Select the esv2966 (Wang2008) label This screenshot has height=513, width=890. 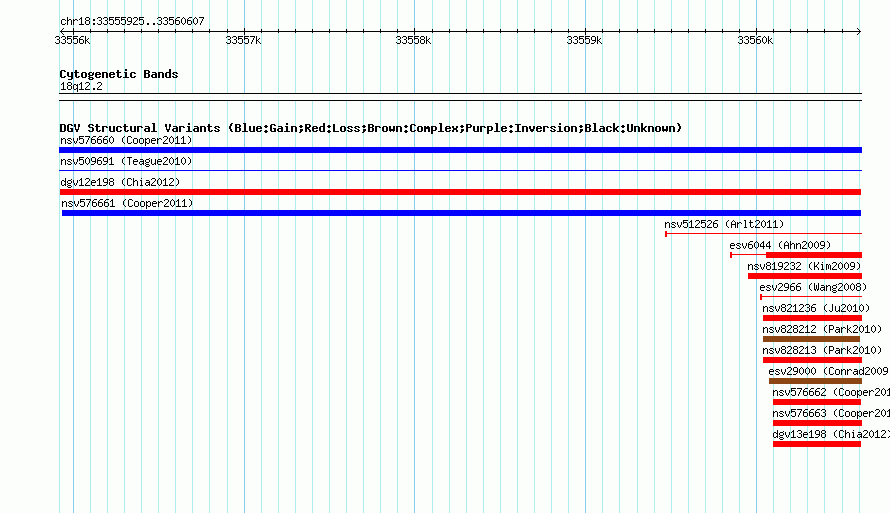tap(813, 287)
